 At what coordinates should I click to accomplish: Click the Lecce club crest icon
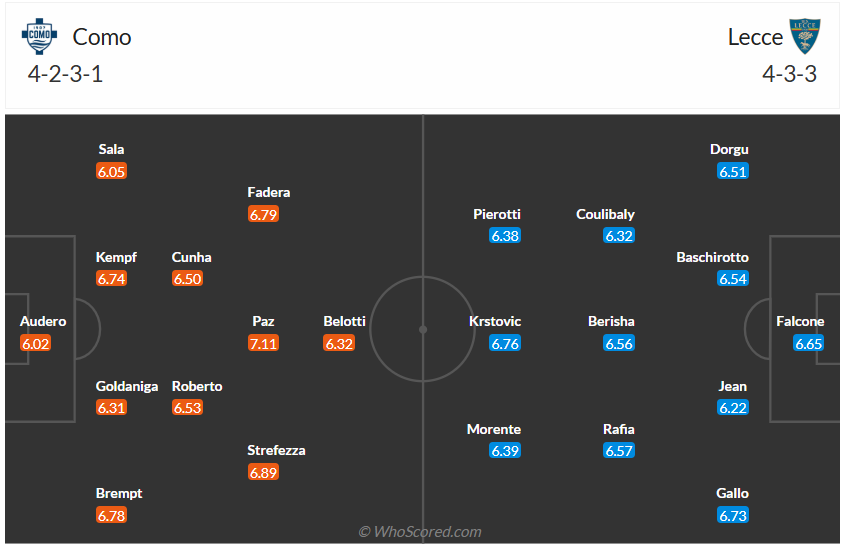tap(804, 37)
